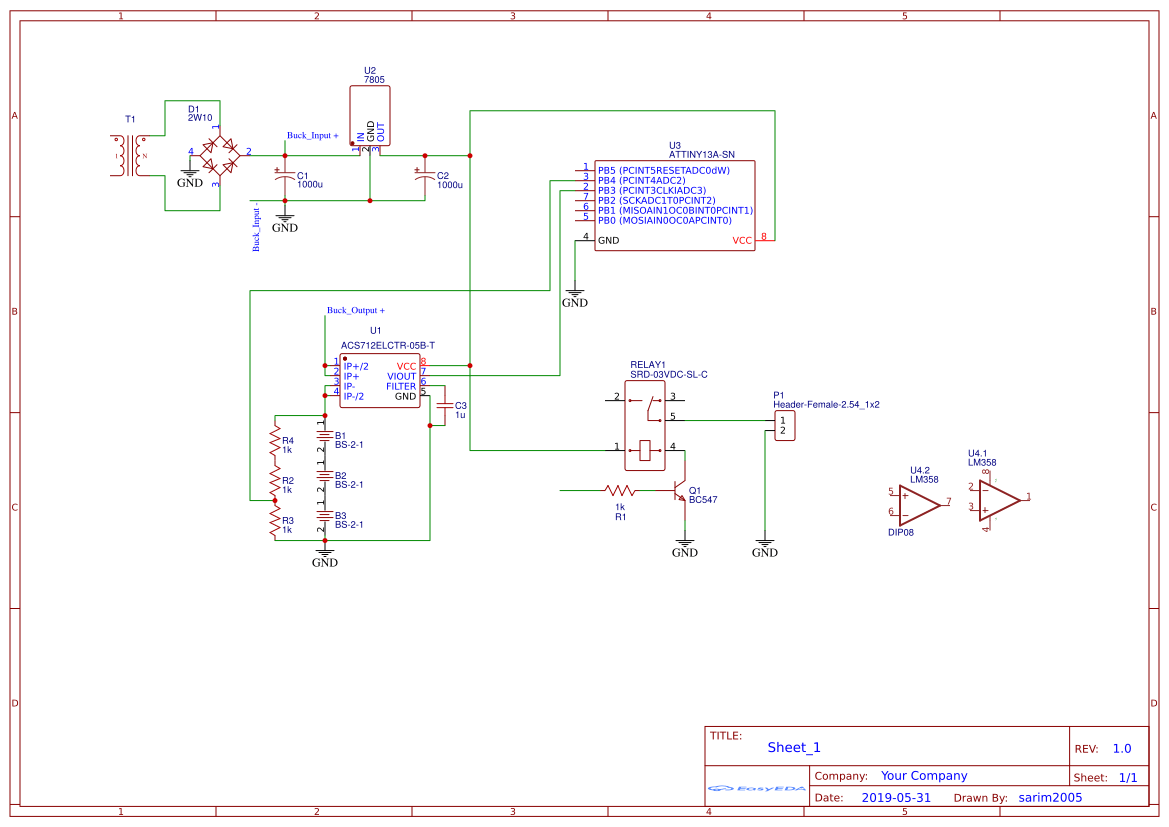Click the PB5 (PCINT5RESETADC0dW) pin label

tap(664, 171)
